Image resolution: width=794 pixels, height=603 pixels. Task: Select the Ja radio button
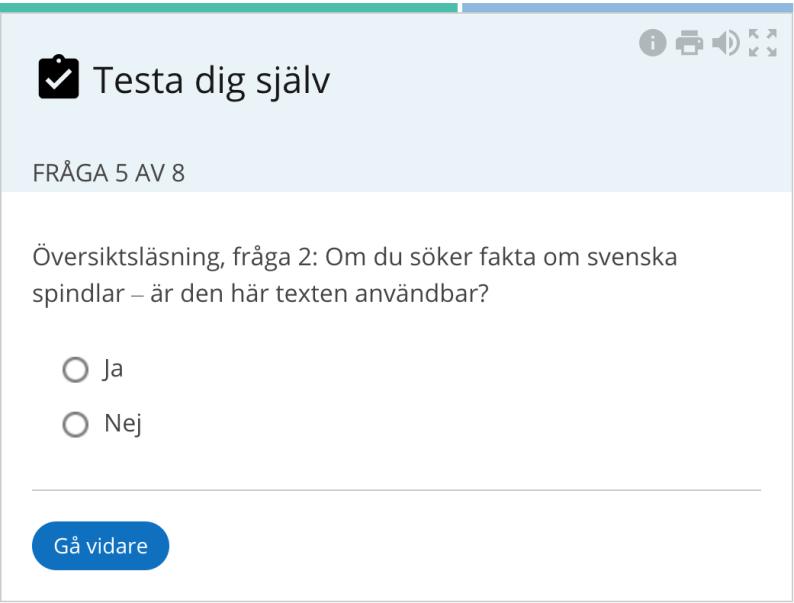(75, 370)
